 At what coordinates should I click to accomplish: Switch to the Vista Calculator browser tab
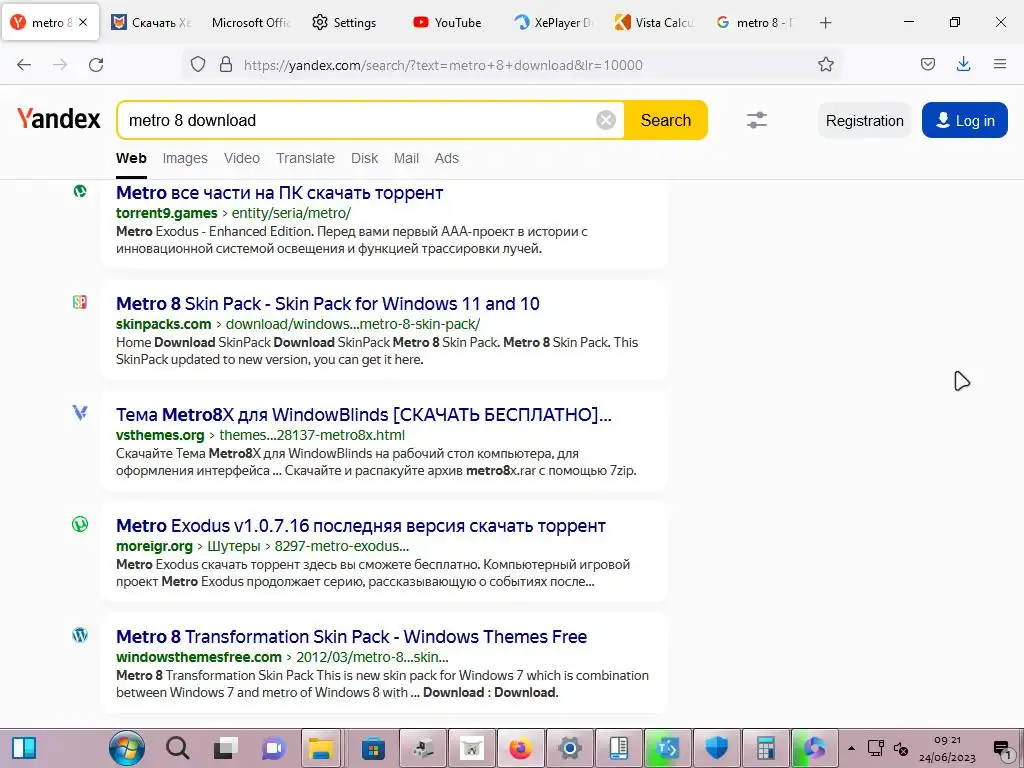tap(654, 23)
